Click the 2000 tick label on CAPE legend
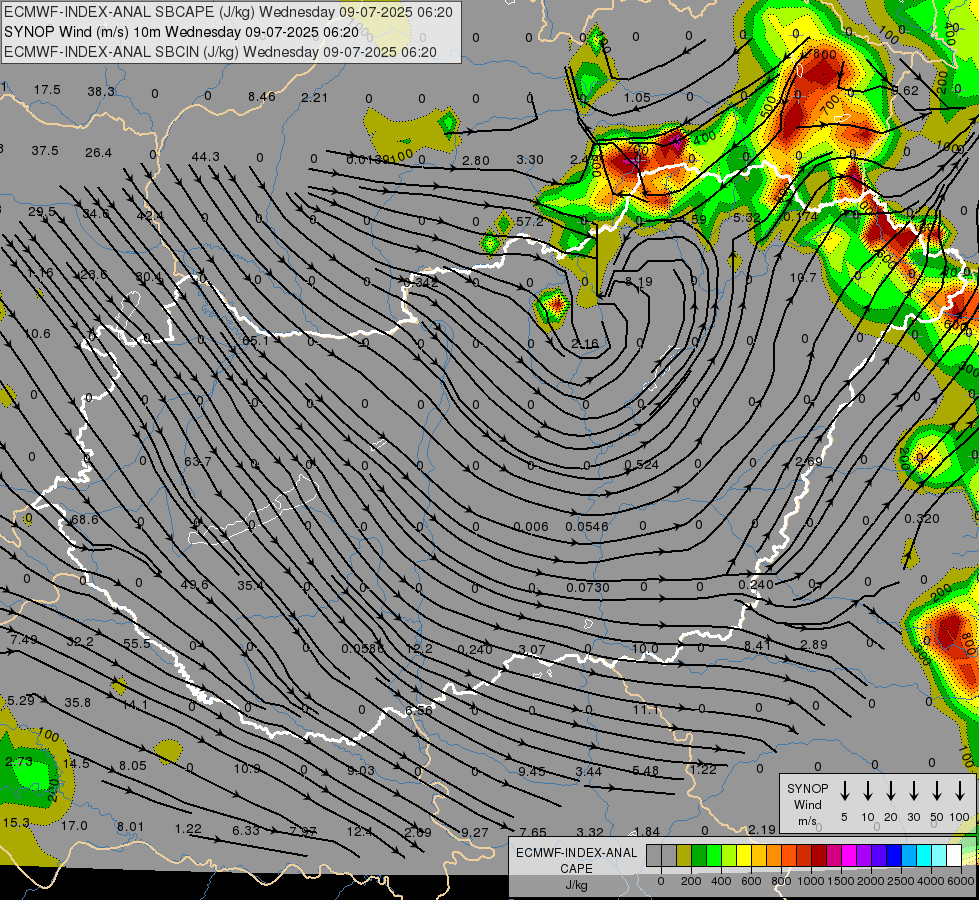 872,881
